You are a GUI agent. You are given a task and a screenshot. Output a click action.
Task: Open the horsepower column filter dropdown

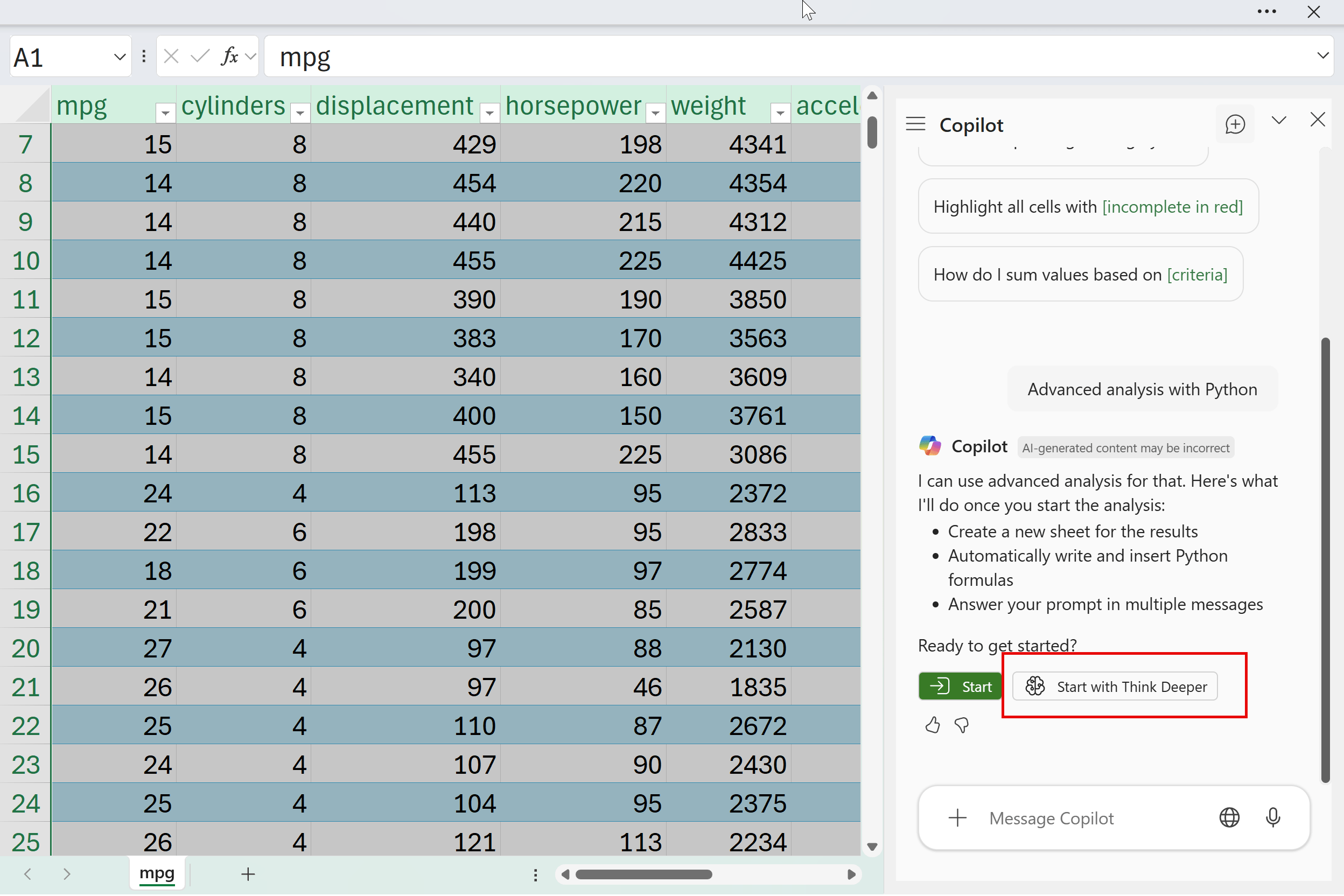point(655,113)
